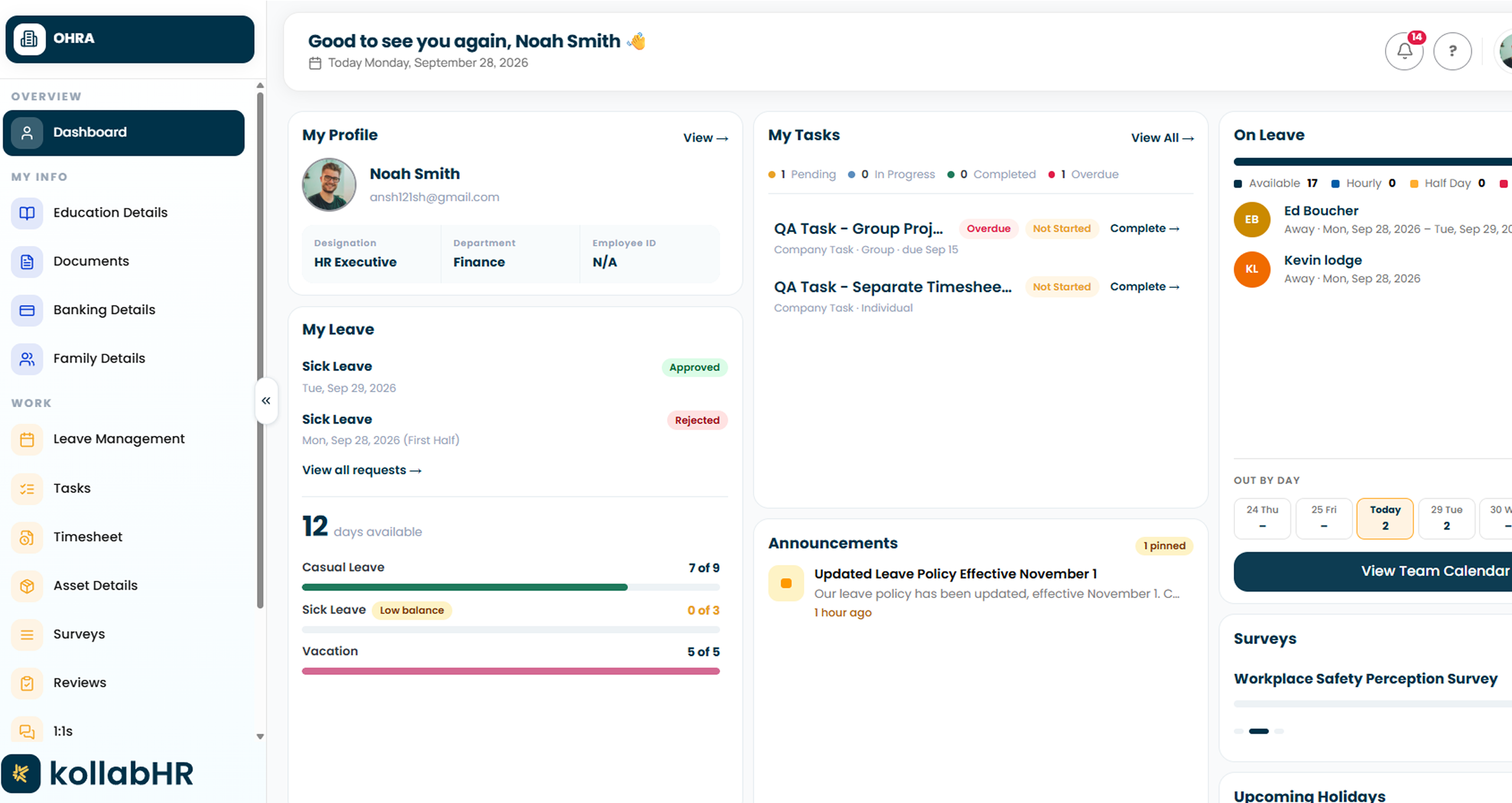Image resolution: width=1512 pixels, height=803 pixels.
Task: Click View link in My Profile
Action: point(705,138)
